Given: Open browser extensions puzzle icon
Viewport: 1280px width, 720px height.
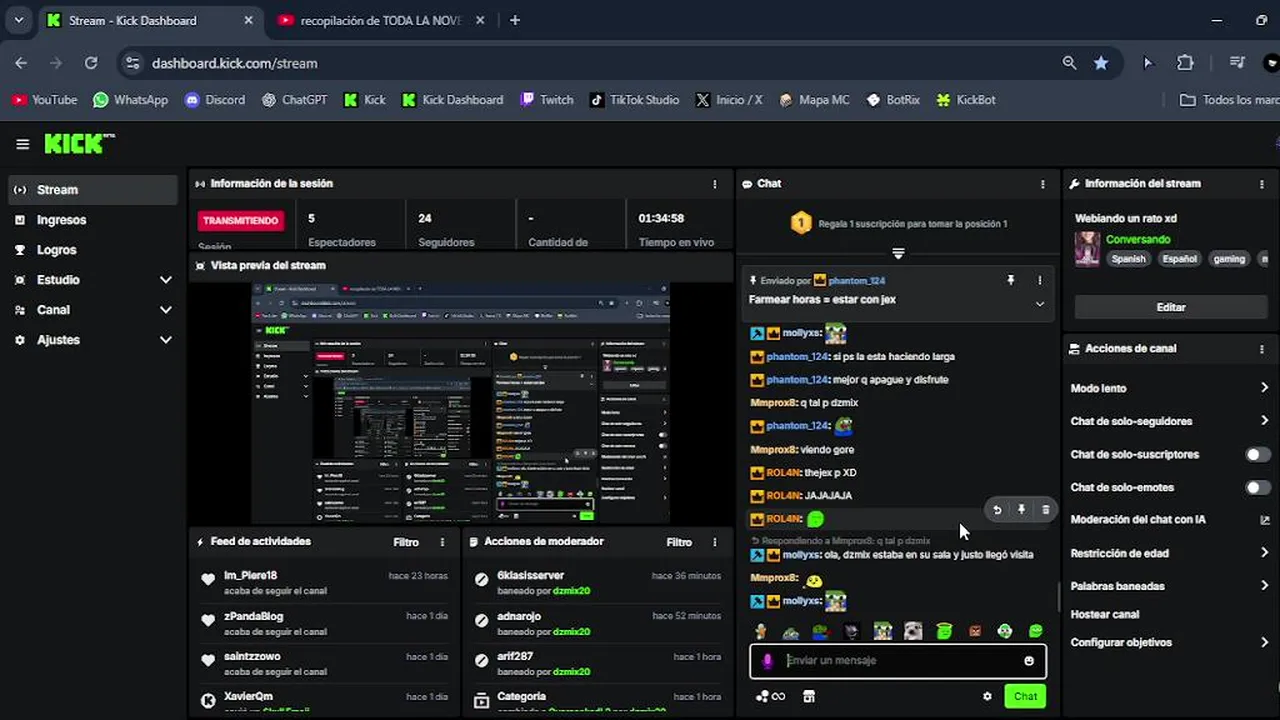Looking at the screenshot, I should click(1185, 63).
